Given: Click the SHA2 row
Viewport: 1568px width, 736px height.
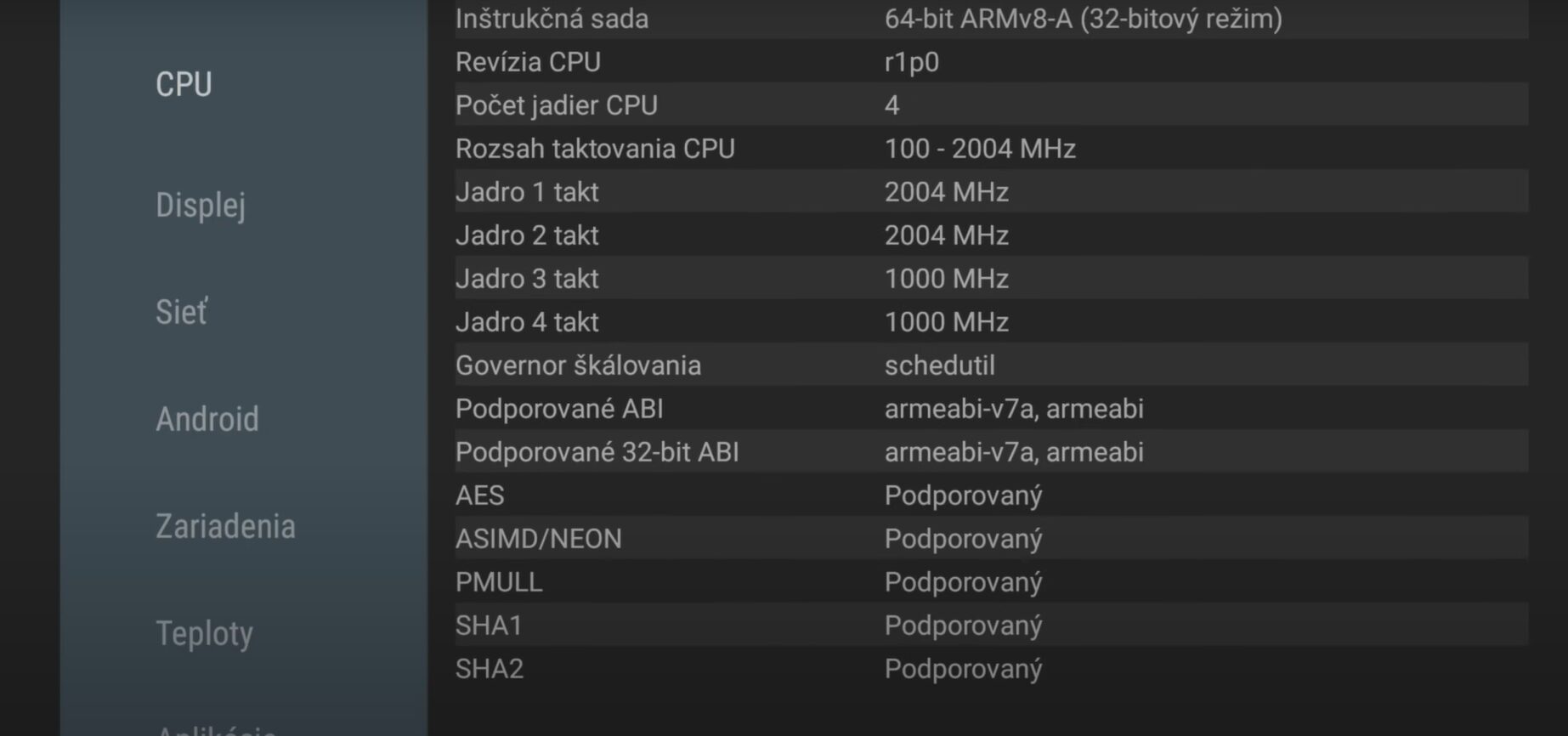Looking at the screenshot, I should pyautogui.click(x=991, y=669).
